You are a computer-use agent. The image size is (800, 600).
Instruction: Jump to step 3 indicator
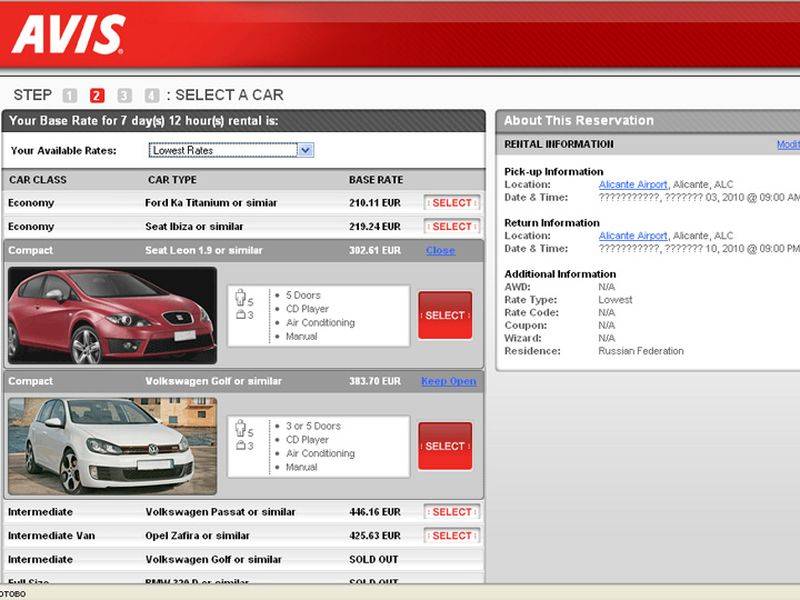tap(124, 95)
